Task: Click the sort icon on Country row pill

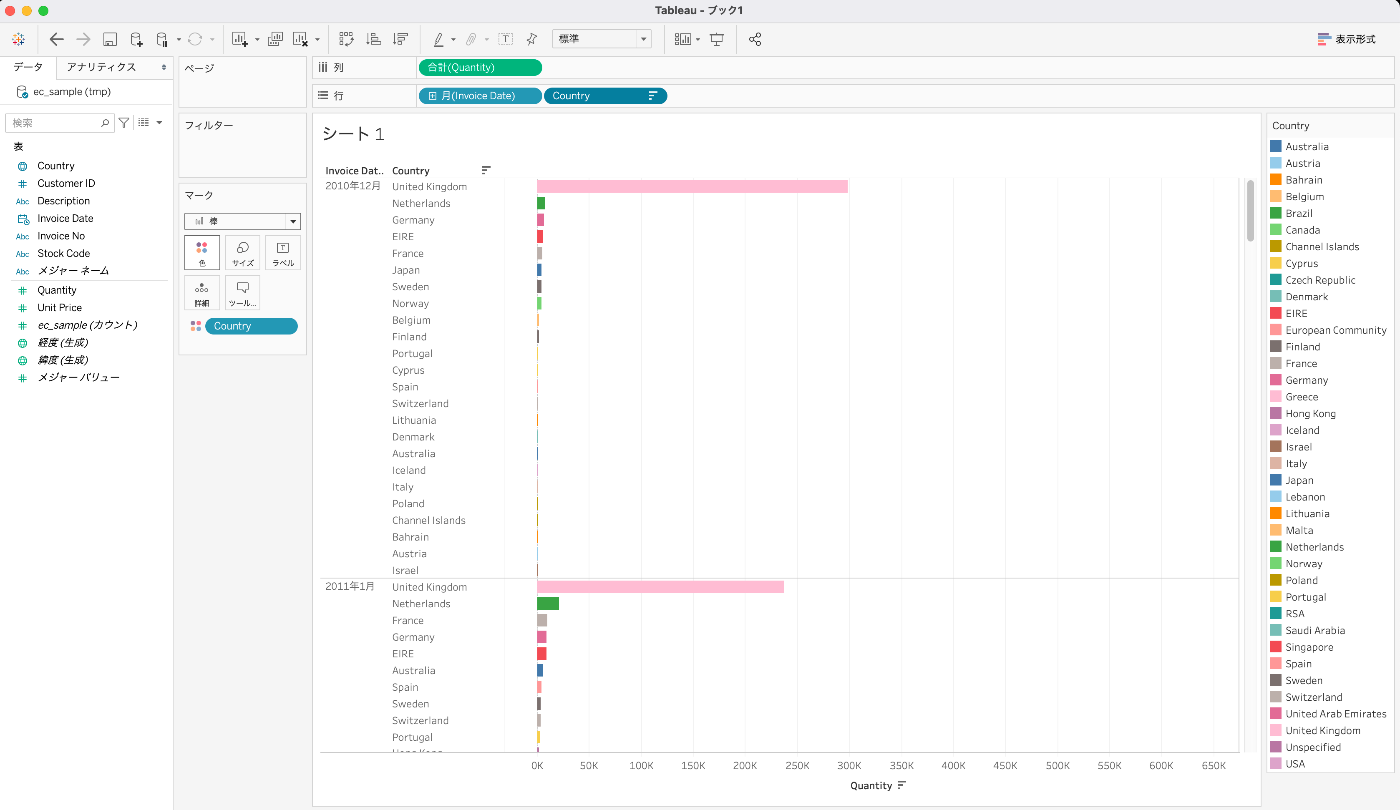Action: 653,96
